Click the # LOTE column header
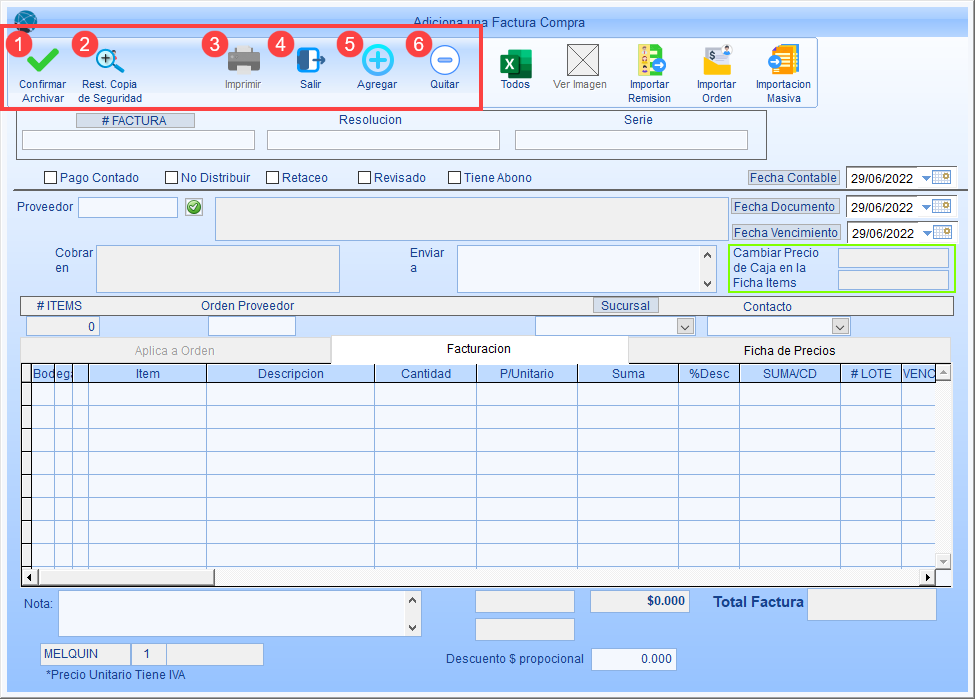975x699 pixels. (x=871, y=374)
